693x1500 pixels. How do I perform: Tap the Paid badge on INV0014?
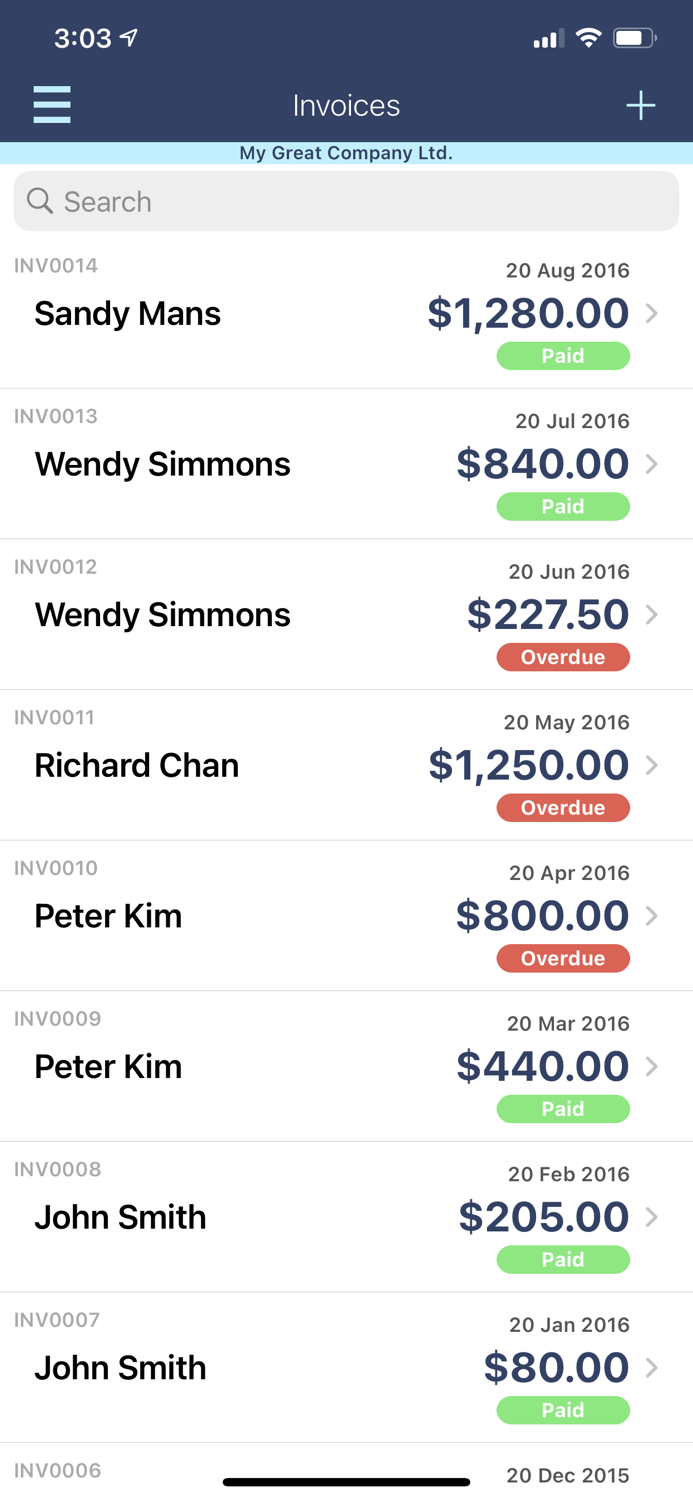563,356
